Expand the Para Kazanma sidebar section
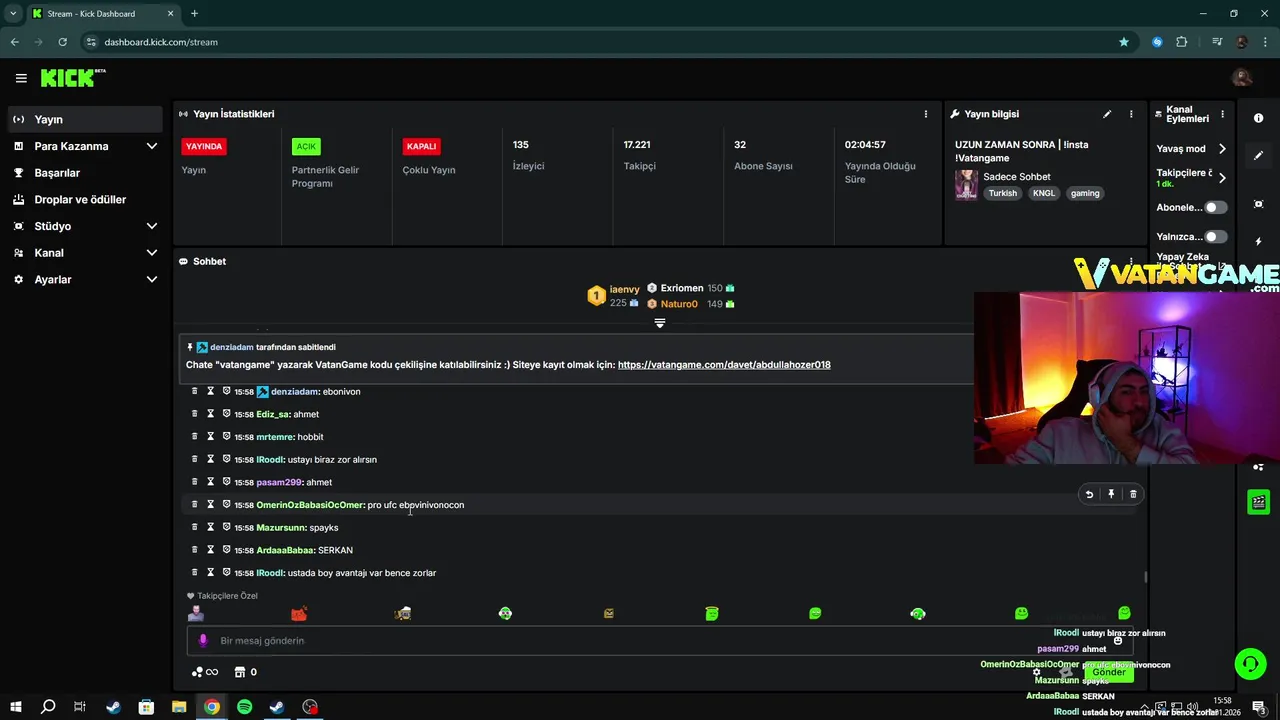 pos(152,146)
